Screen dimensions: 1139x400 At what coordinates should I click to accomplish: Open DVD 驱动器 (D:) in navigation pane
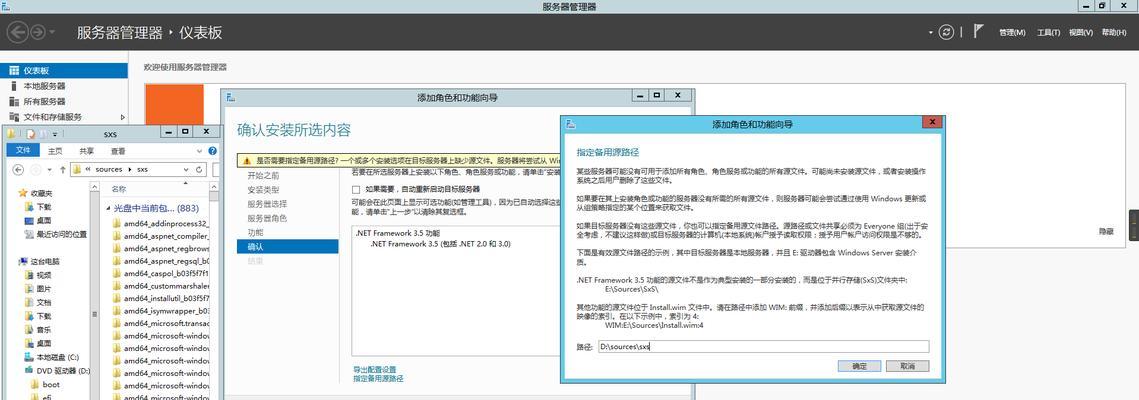57,371
